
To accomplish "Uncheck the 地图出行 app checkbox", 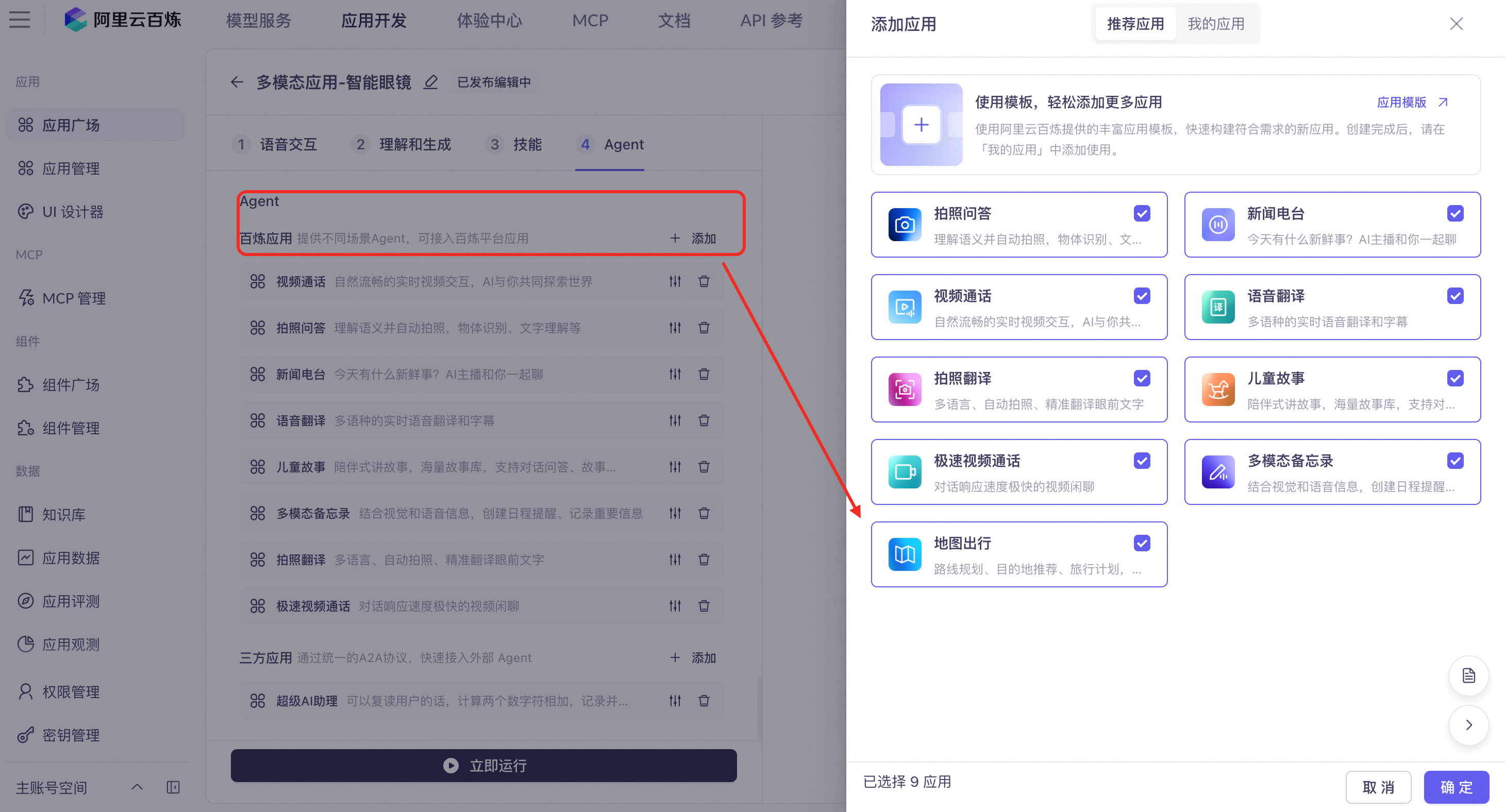I will pyautogui.click(x=1142, y=543).
